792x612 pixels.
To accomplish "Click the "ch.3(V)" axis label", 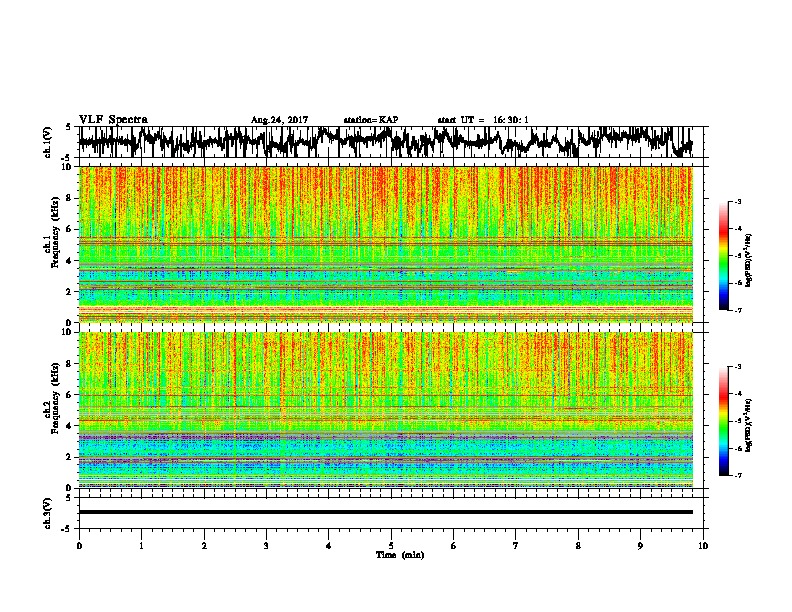I will 48,513.
